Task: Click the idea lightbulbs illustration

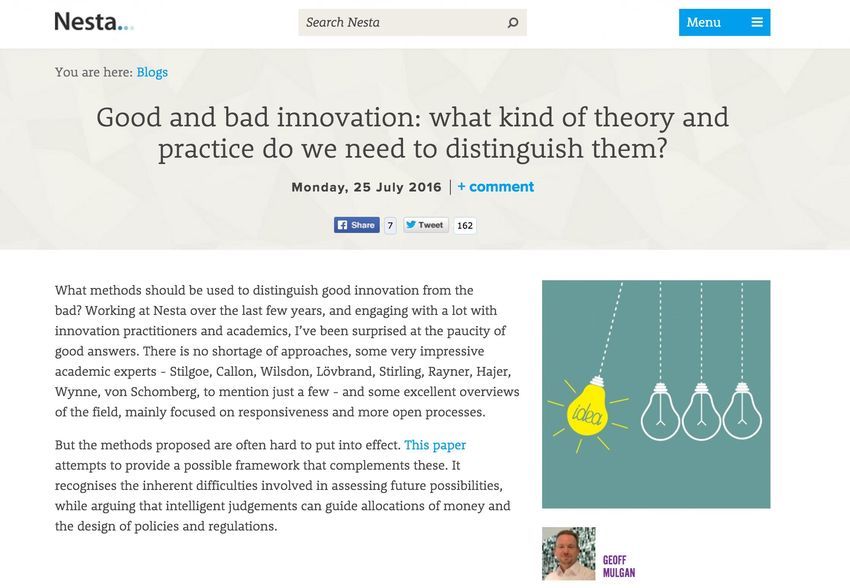Action: tap(656, 394)
